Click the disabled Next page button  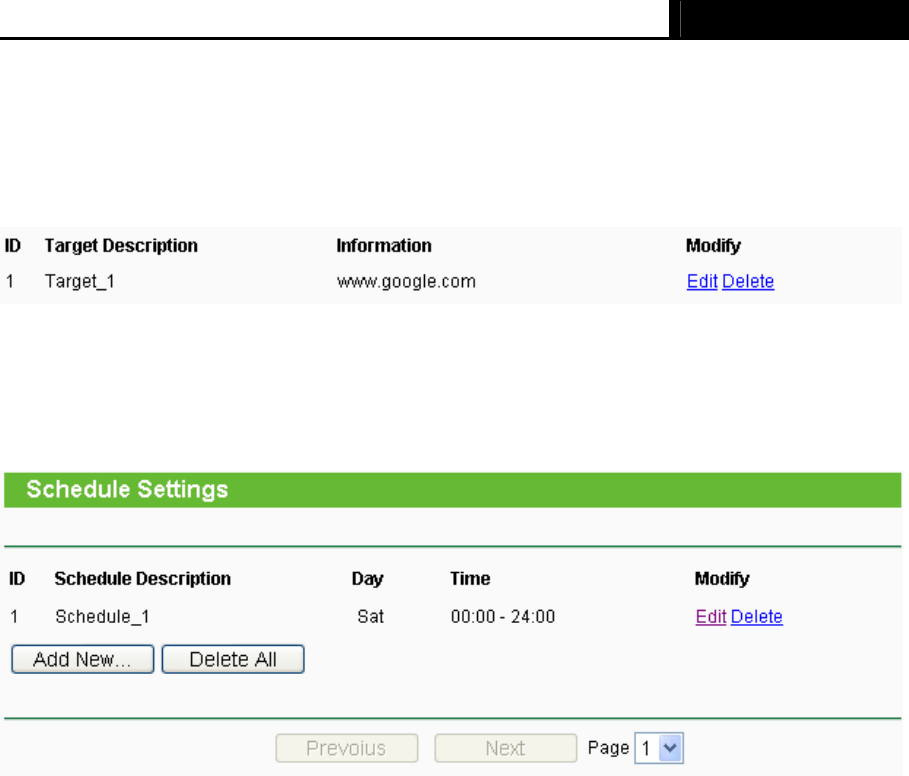[506, 748]
